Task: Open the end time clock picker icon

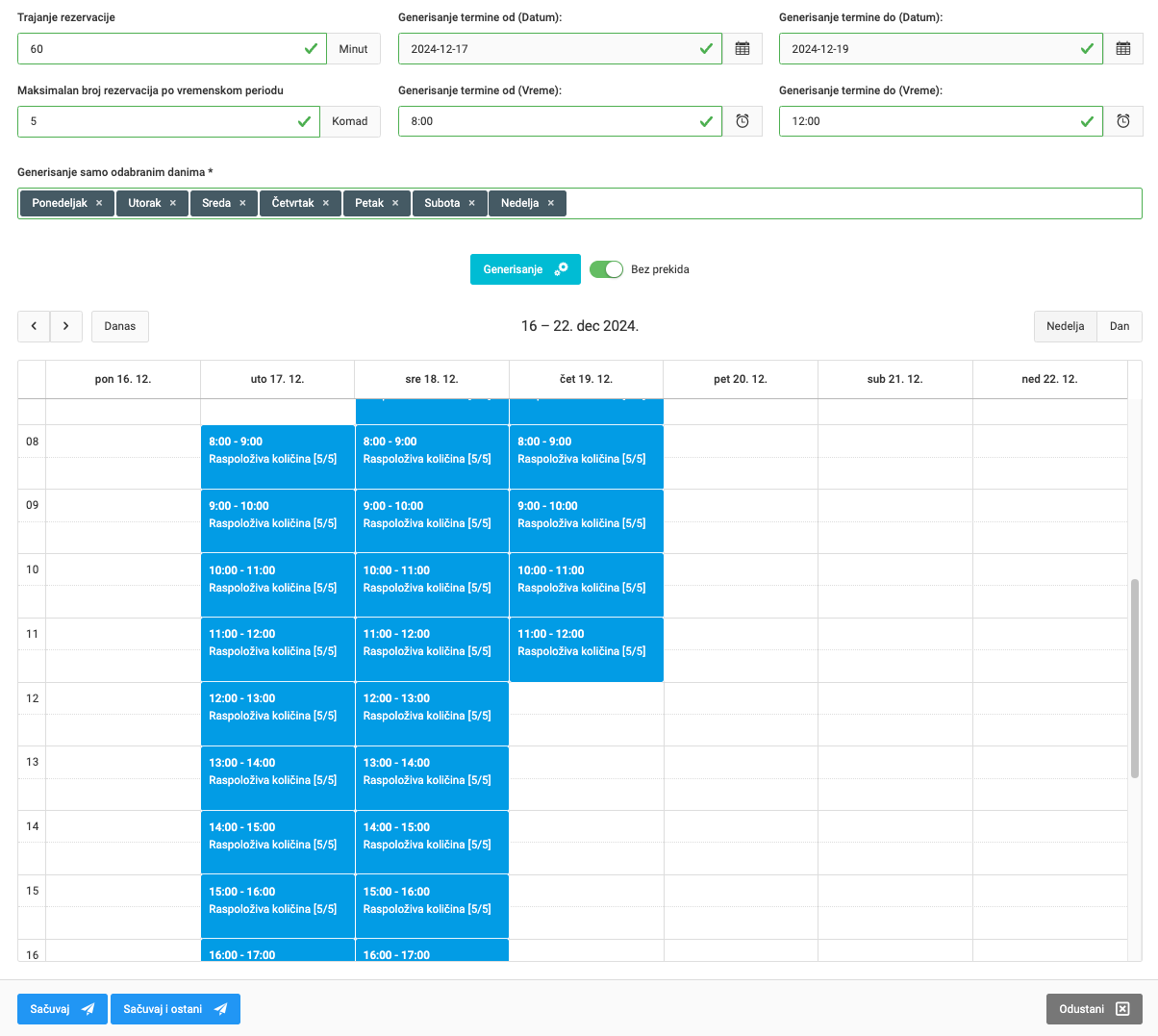Action: (x=1122, y=121)
